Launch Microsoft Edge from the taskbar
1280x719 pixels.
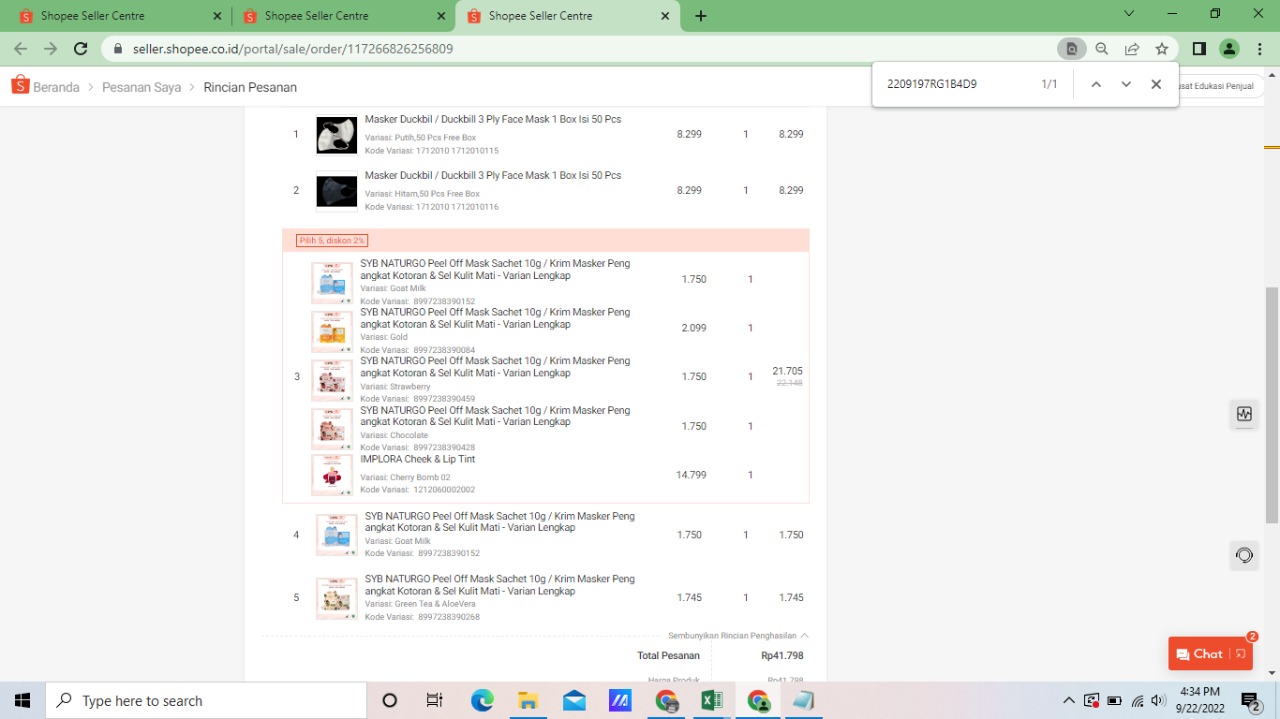point(482,701)
